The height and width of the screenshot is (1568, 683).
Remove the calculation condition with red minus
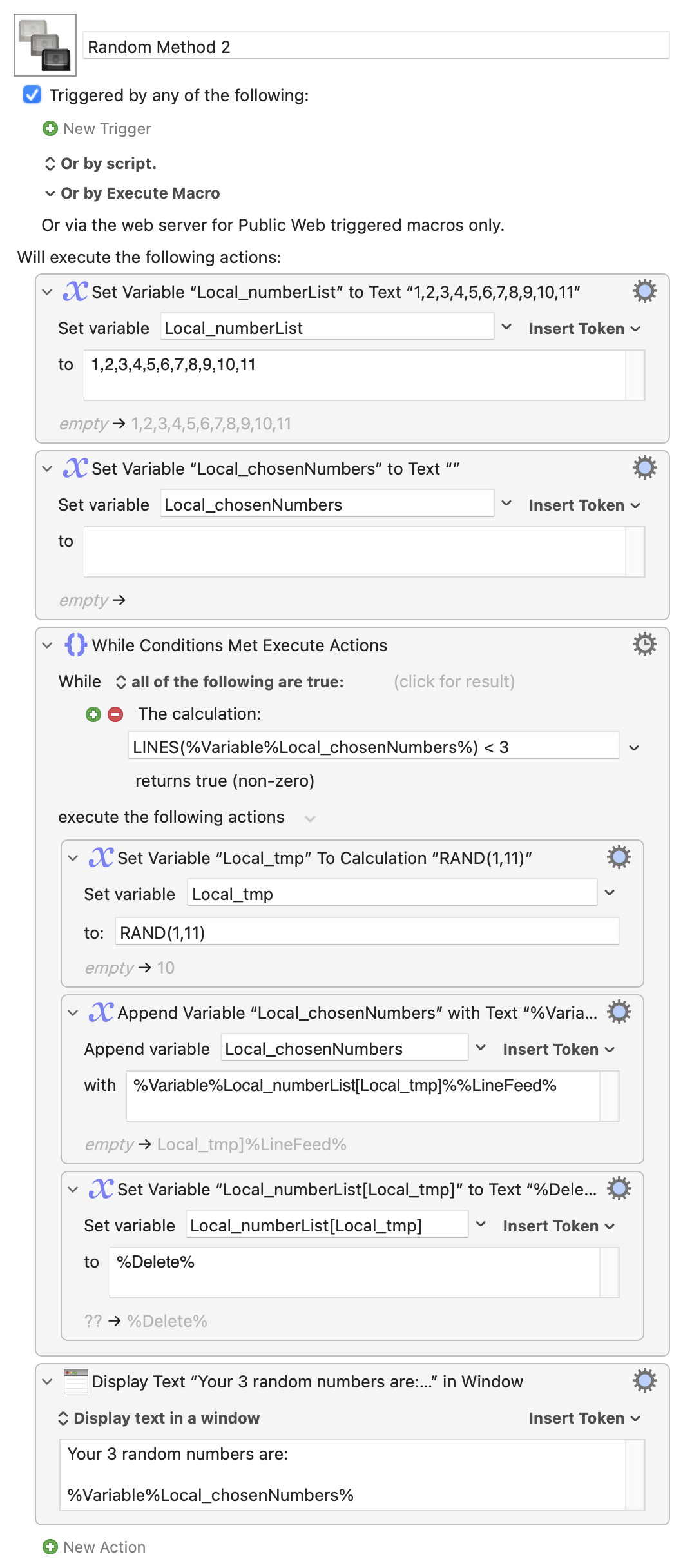point(115,714)
